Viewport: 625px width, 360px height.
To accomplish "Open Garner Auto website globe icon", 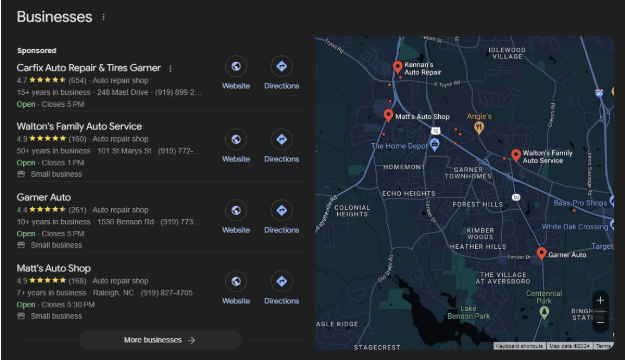I will tap(236, 210).
